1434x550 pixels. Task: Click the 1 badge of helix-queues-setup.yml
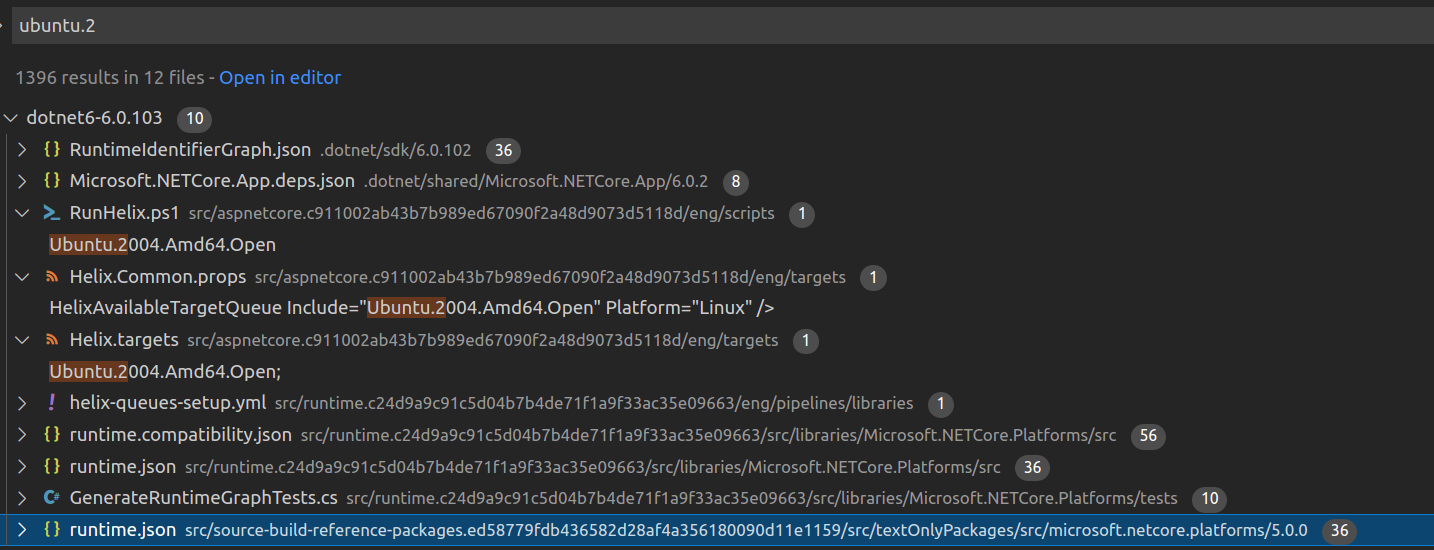point(940,404)
